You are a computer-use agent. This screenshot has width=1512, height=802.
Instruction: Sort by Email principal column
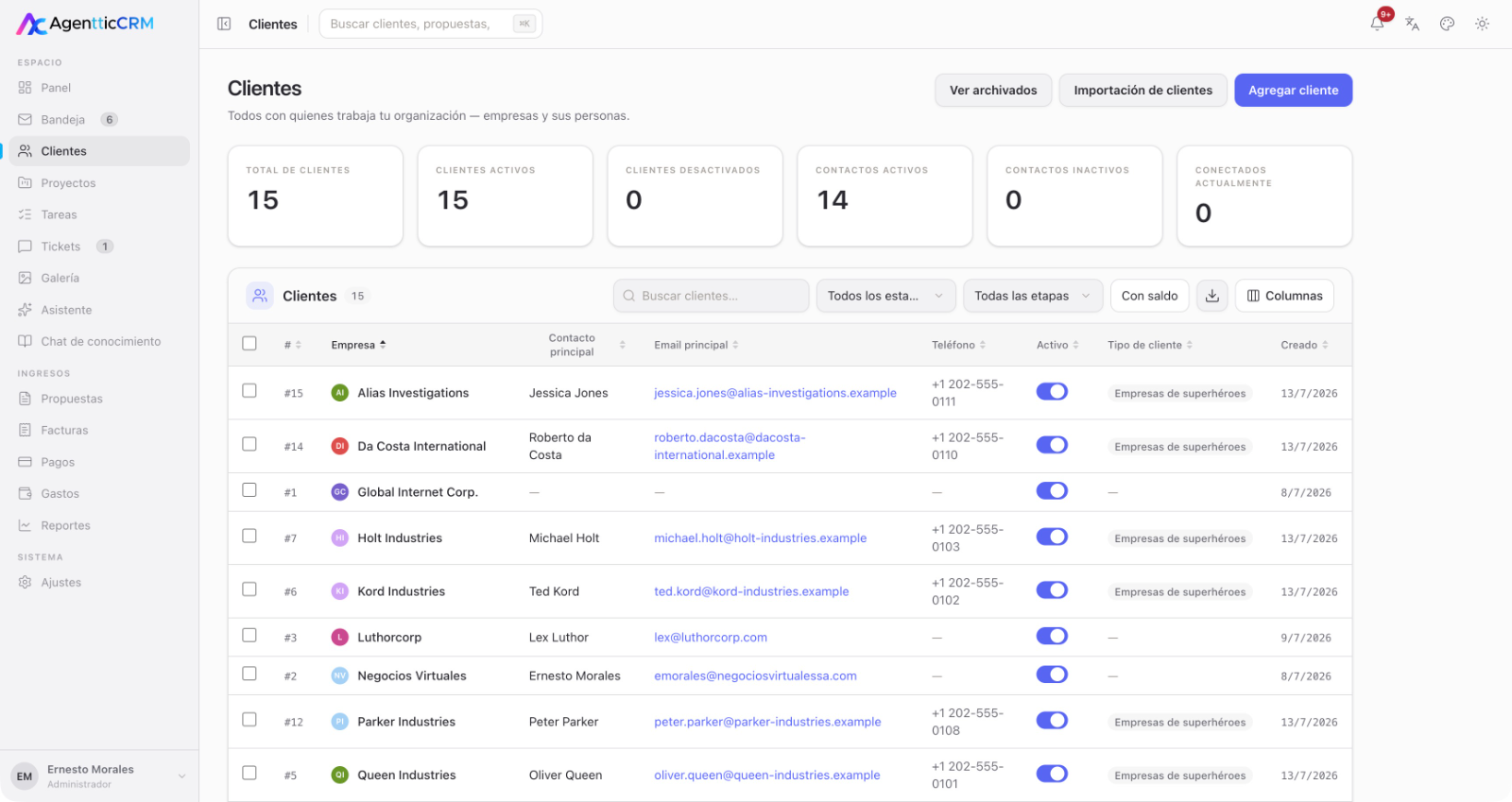point(696,345)
